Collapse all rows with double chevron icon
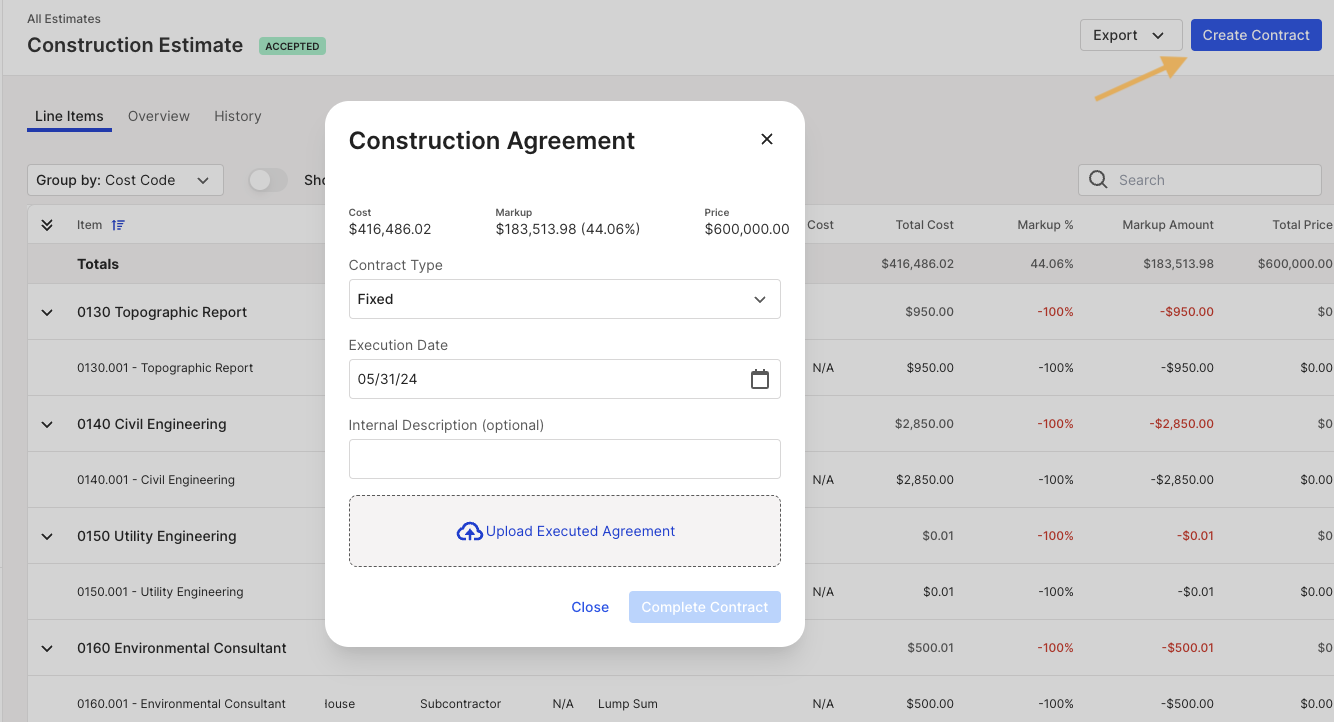1334x722 pixels. tap(47, 225)
